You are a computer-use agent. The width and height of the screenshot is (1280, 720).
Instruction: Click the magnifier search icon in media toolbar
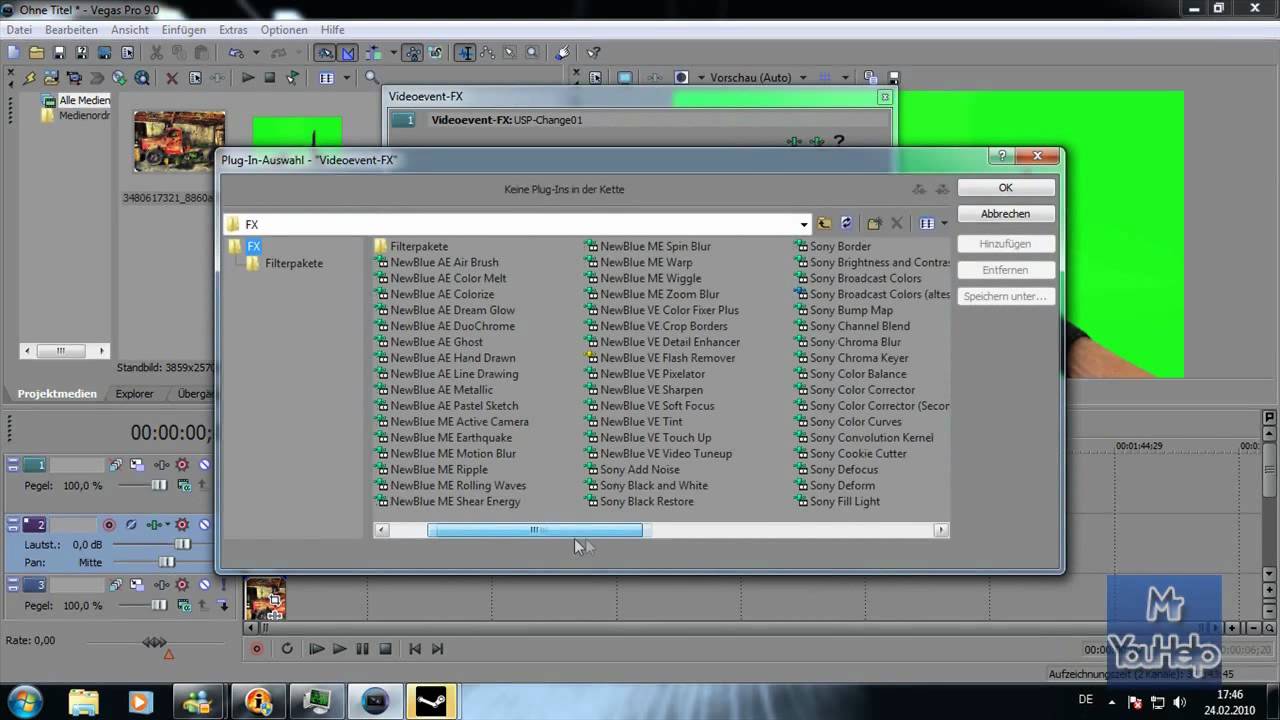pyautogui.click(x=372, y=78)
